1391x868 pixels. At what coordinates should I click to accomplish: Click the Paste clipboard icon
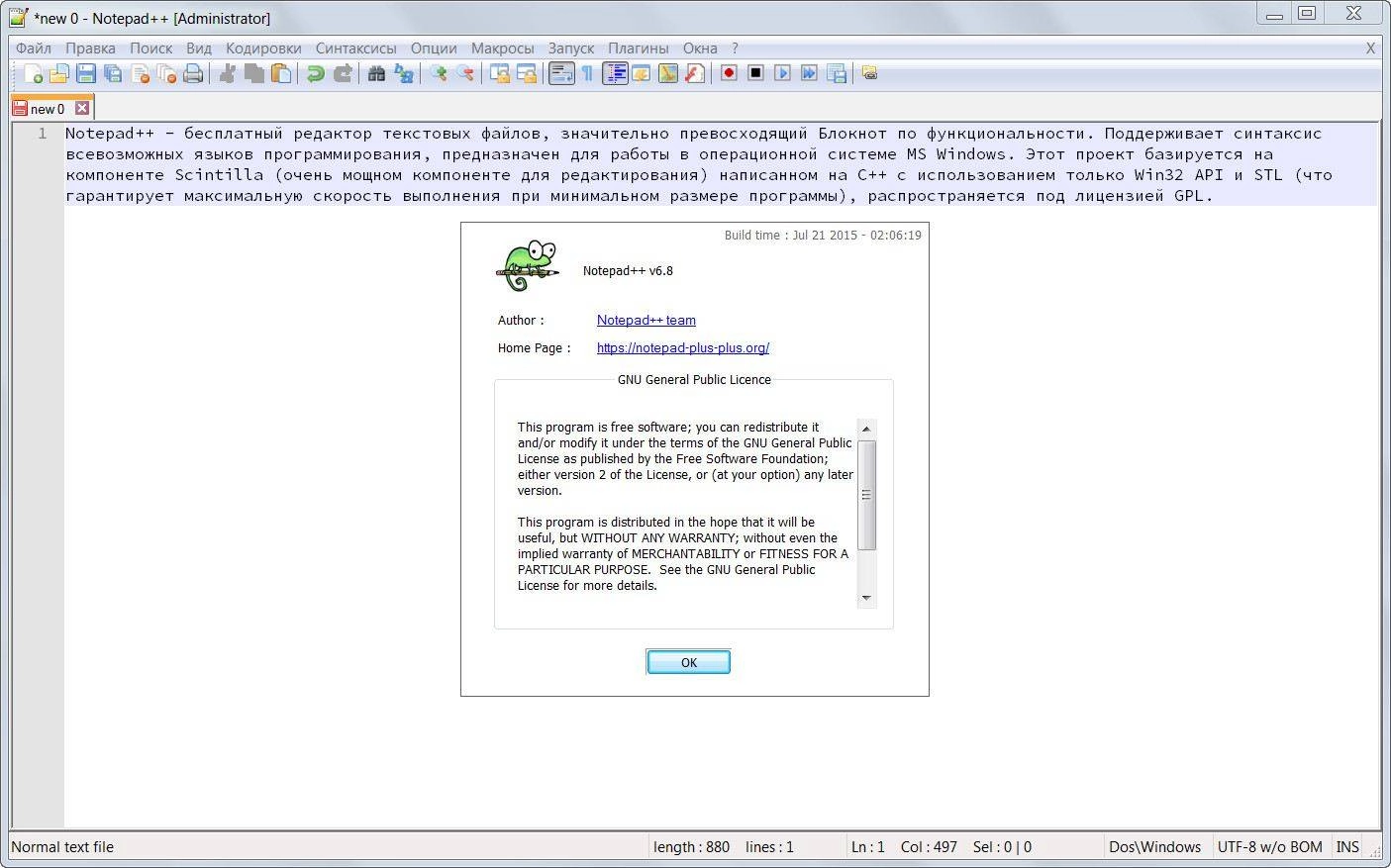281,73
